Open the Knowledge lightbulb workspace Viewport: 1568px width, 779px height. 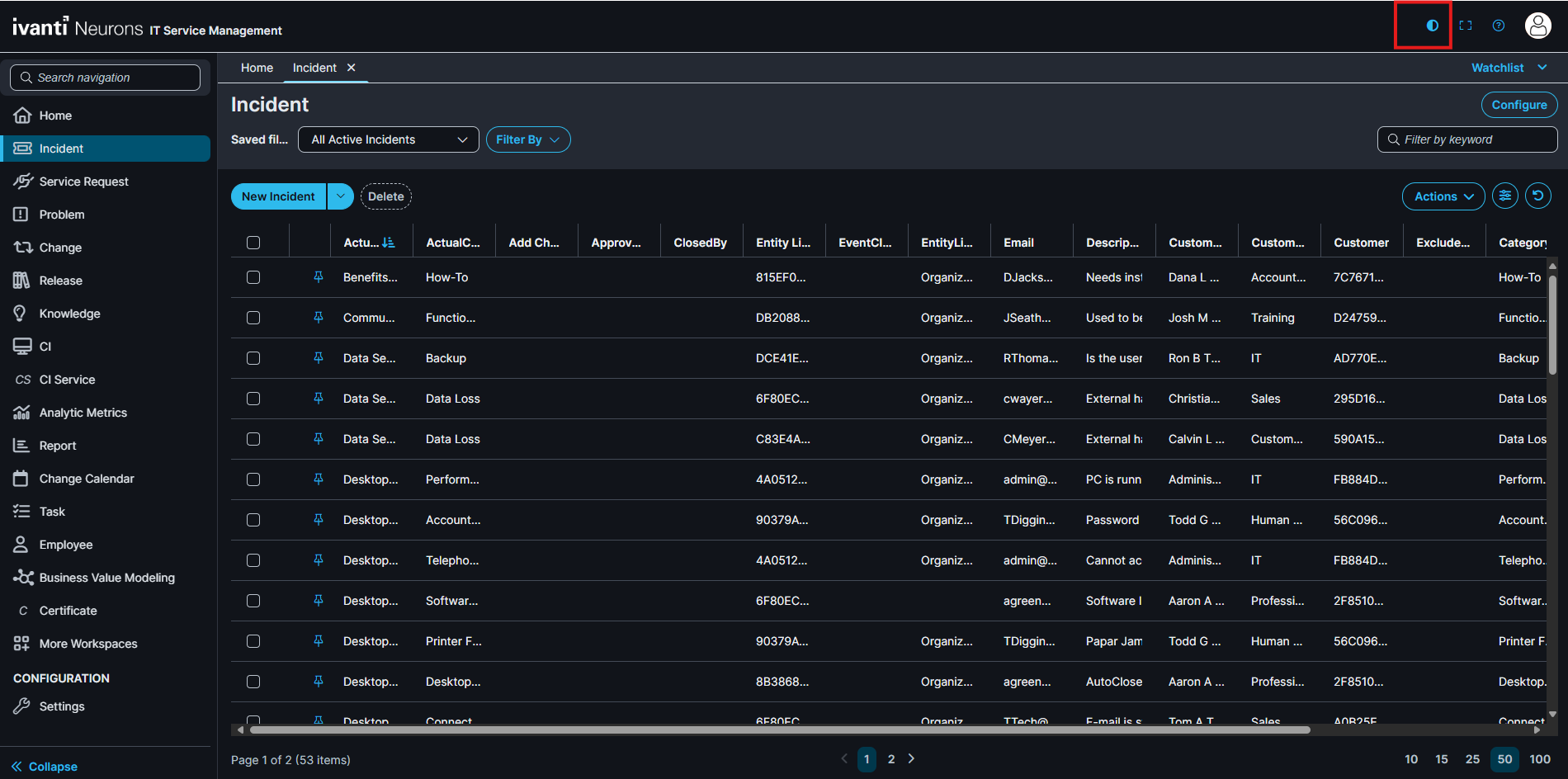(69, 314)
